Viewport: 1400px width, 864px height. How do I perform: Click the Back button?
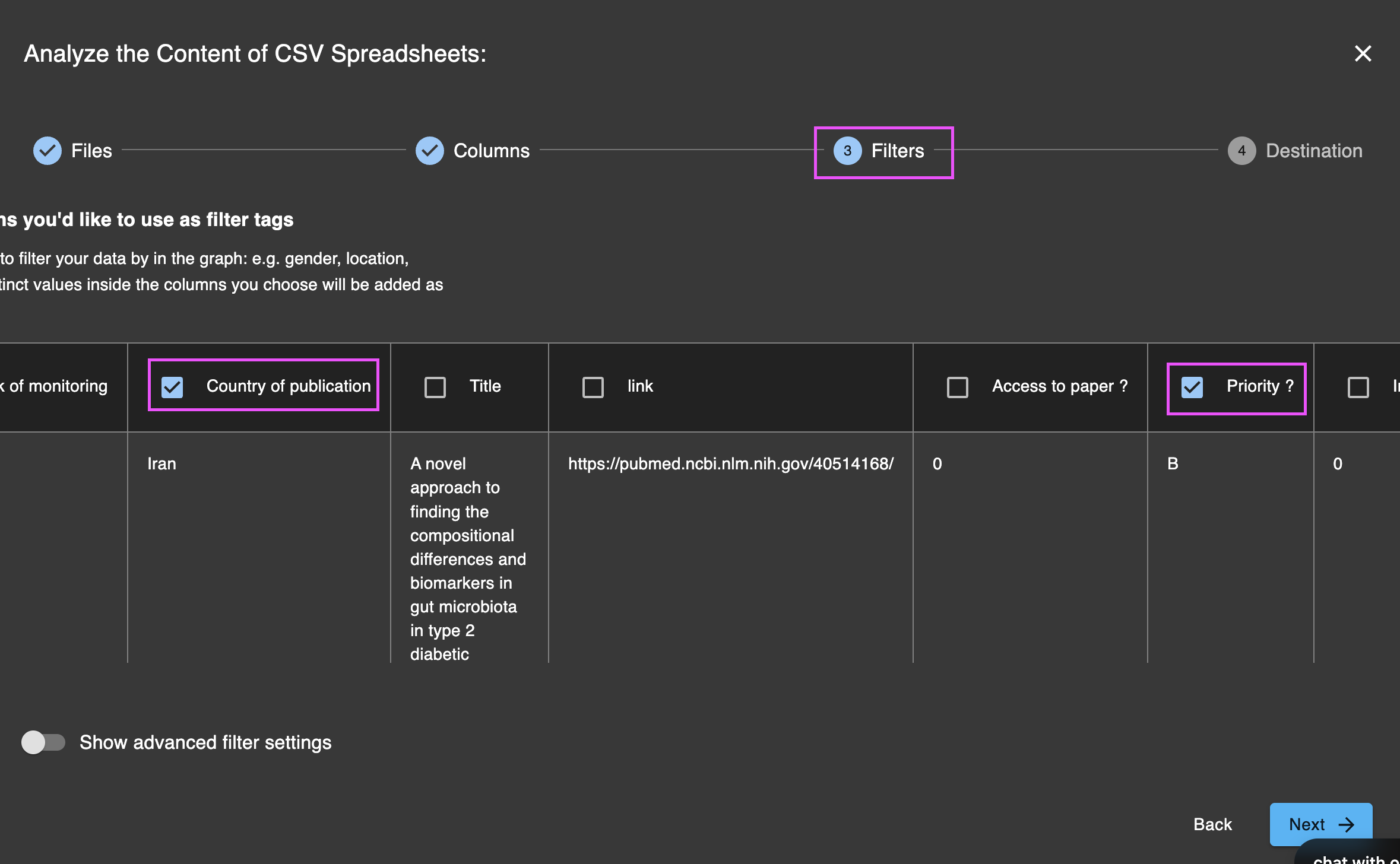pos(1212,824)
